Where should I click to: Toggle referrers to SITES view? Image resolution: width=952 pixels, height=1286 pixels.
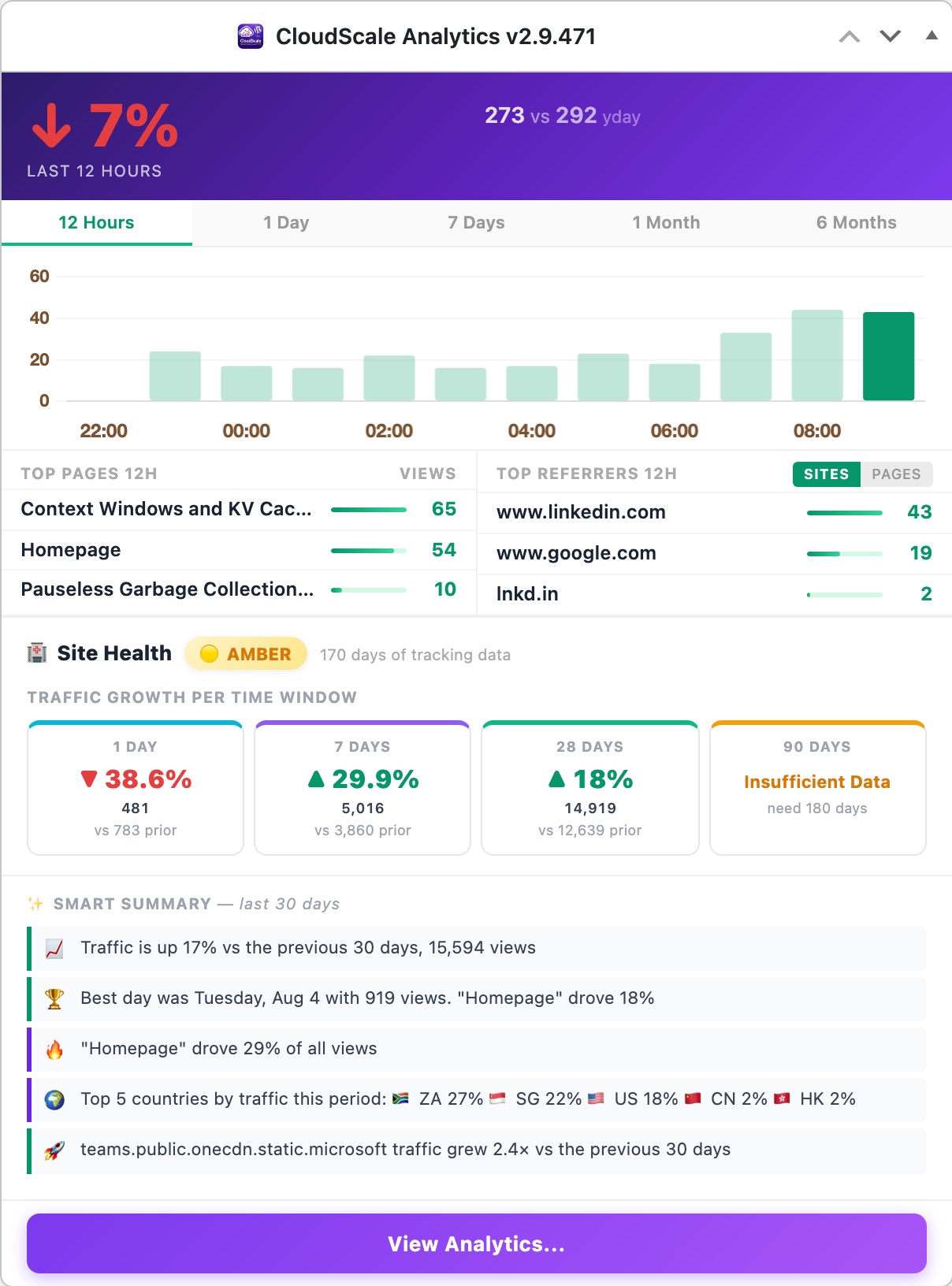[826, 474]
